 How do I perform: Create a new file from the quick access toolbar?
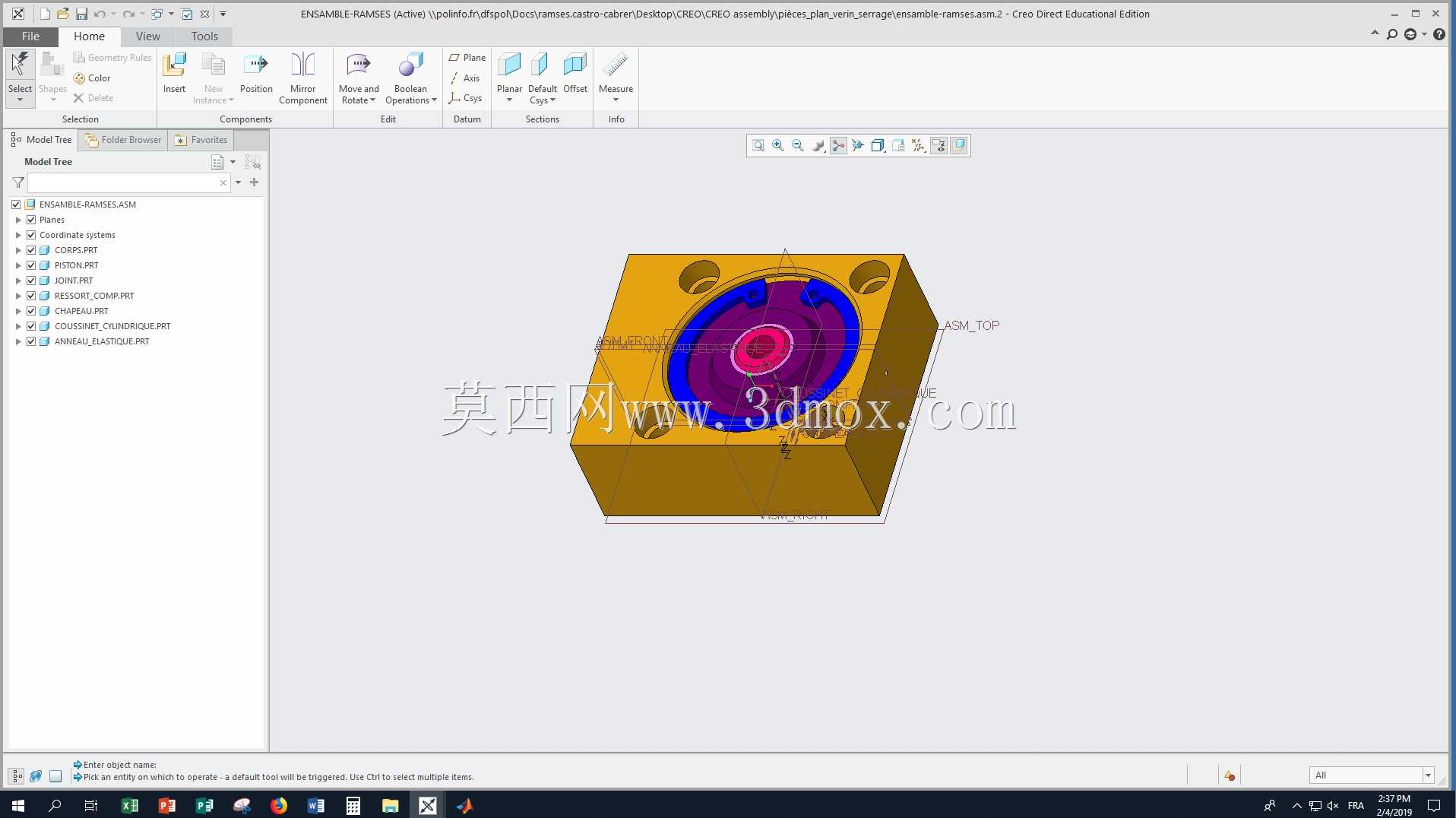[x=45, y=14]
